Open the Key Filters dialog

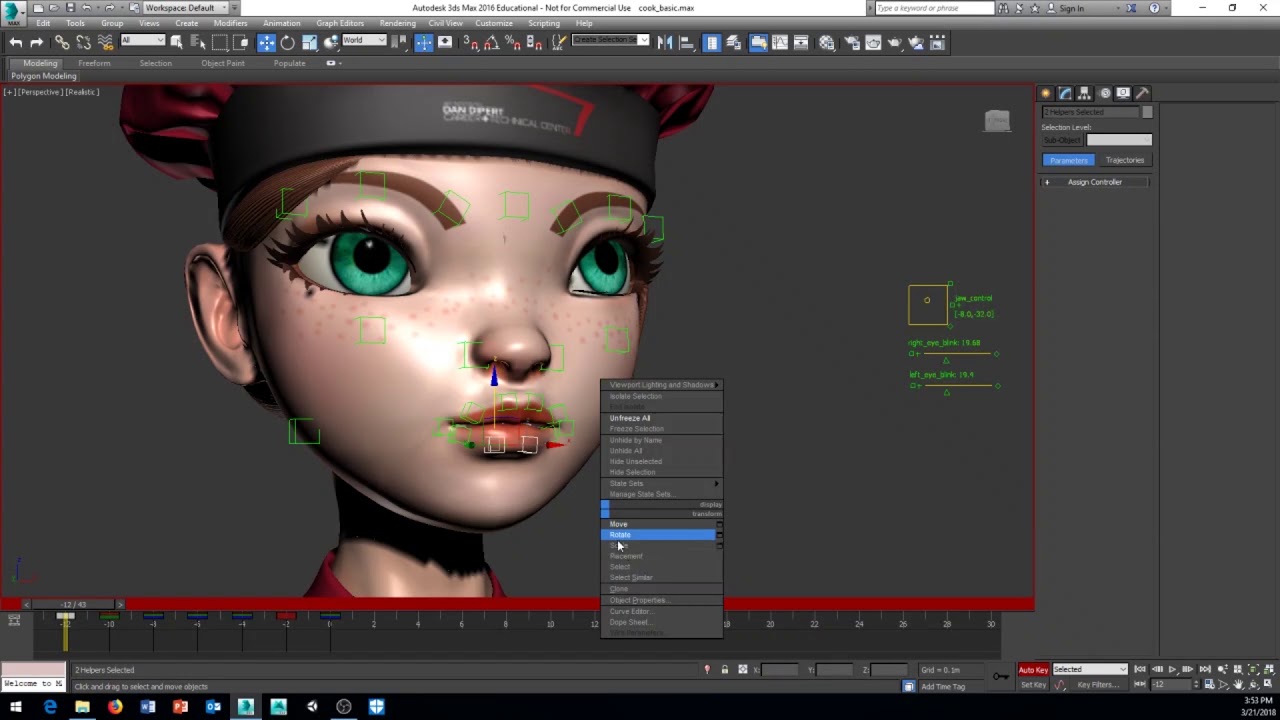[x=1098, y=685]
